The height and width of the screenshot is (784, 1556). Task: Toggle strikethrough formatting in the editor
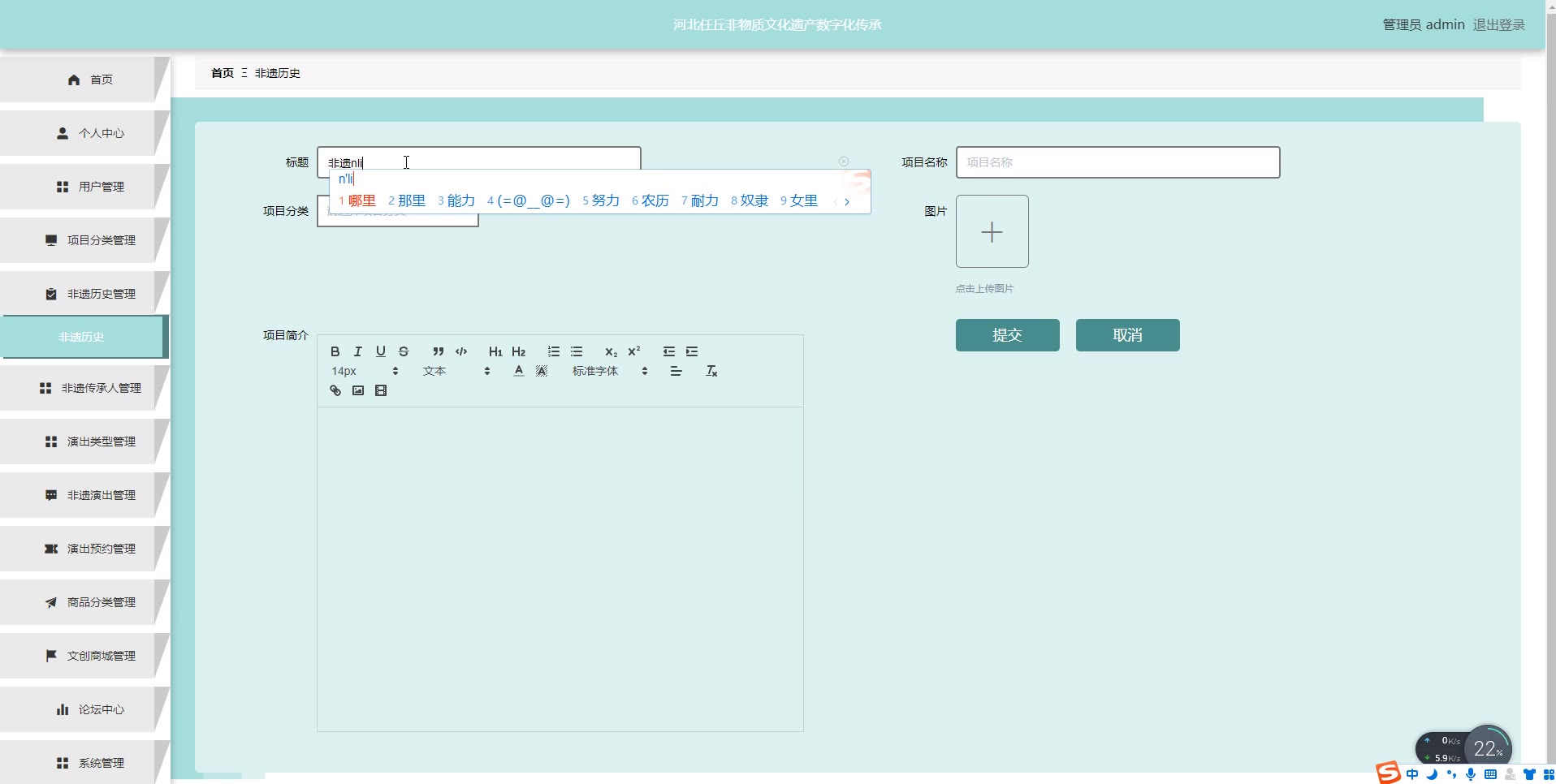click(x=404, y=351)
